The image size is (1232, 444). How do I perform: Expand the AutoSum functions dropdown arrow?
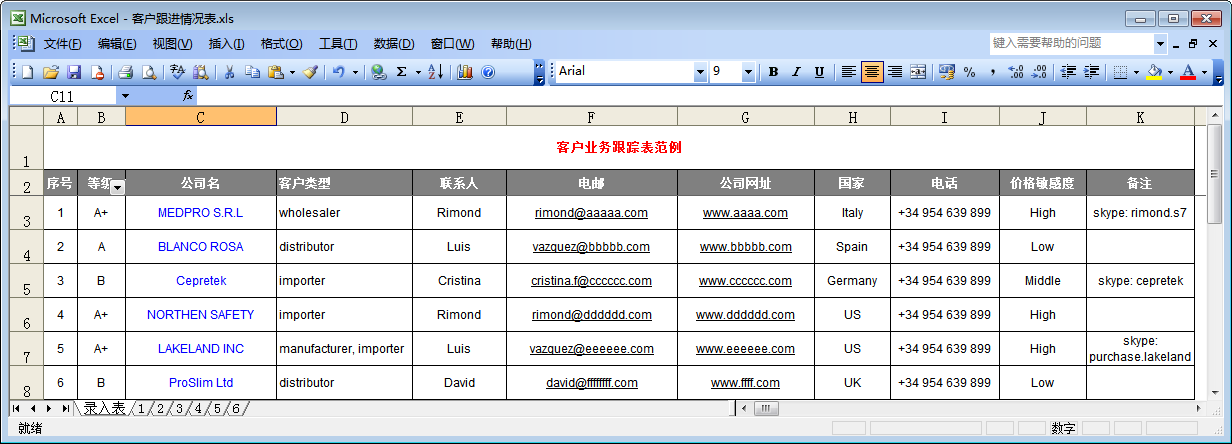click(x=418, y=72)
